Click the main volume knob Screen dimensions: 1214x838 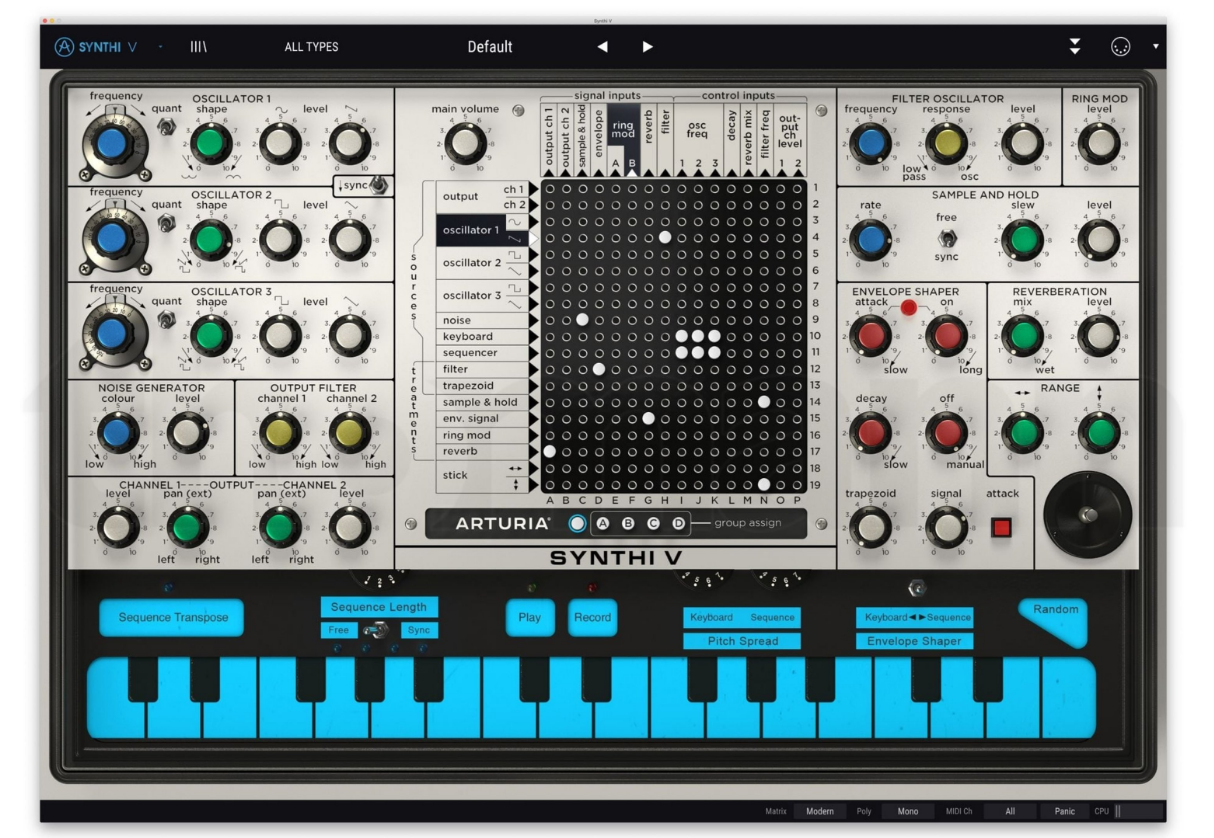click(x=464, y=145)
